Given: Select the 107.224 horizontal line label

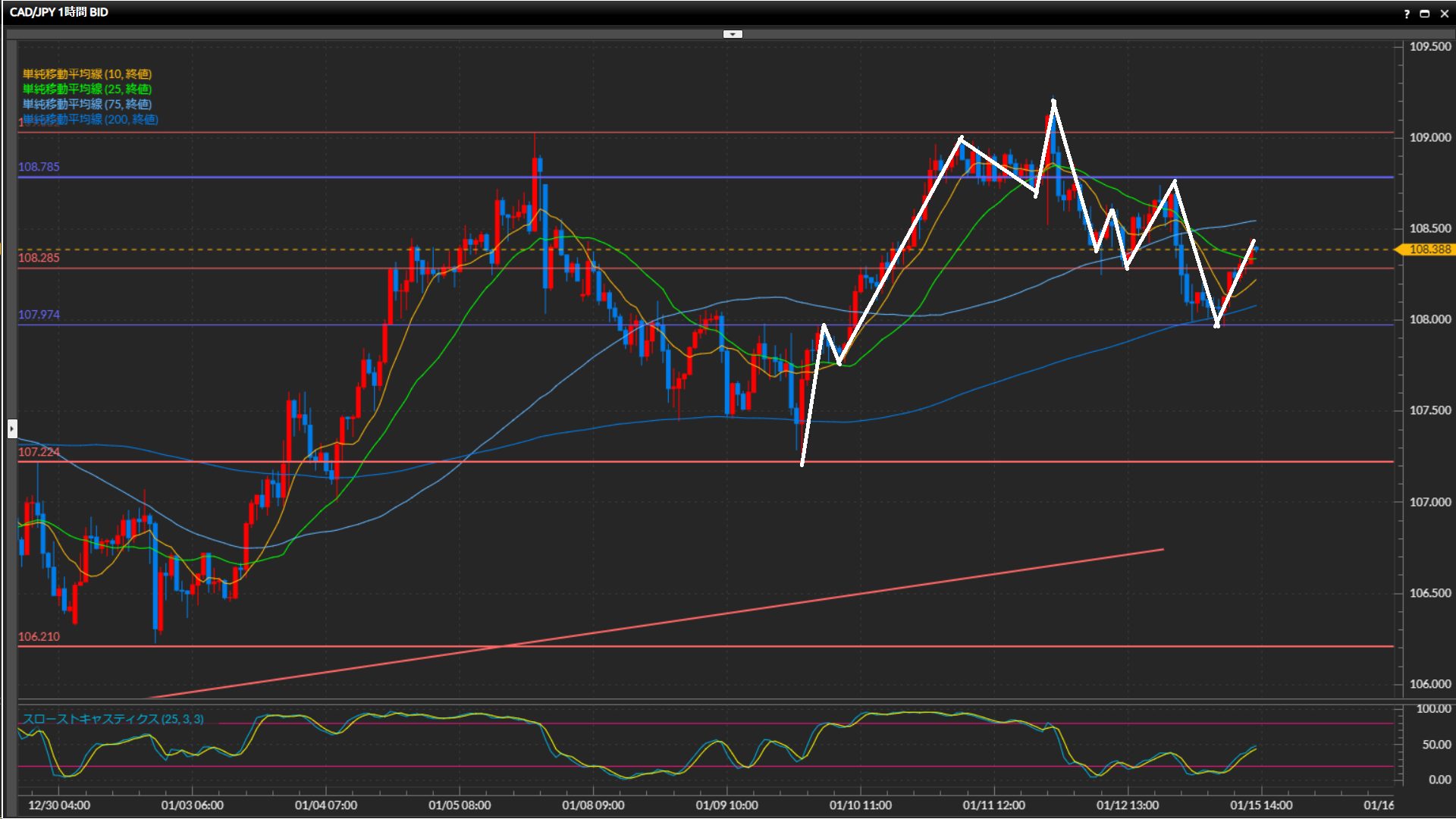Looking at the screenshot, I should pyautogui.click(x=39, y=452).
